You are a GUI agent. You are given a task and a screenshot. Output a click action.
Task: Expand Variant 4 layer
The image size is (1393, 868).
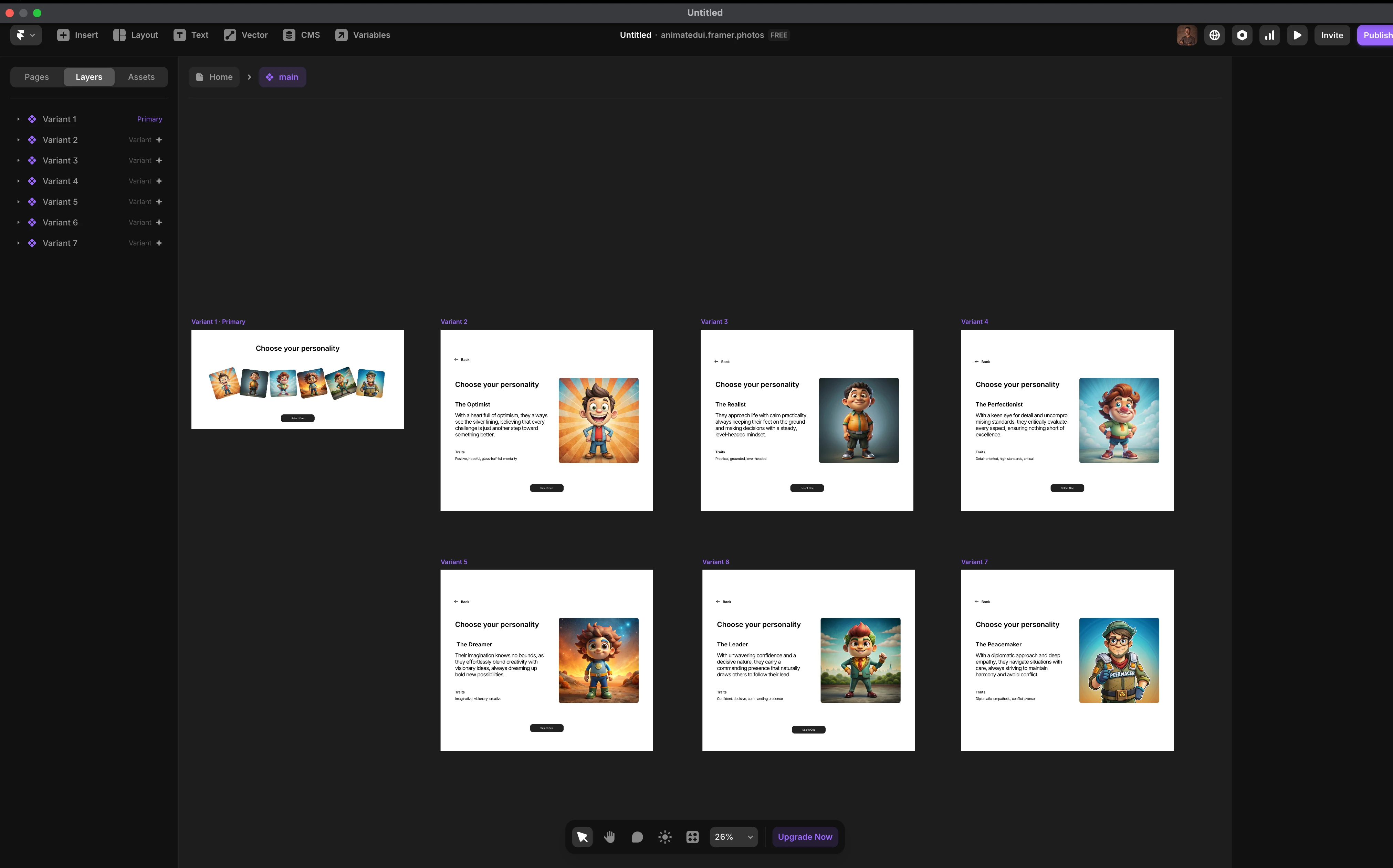(x=18, y=181)
